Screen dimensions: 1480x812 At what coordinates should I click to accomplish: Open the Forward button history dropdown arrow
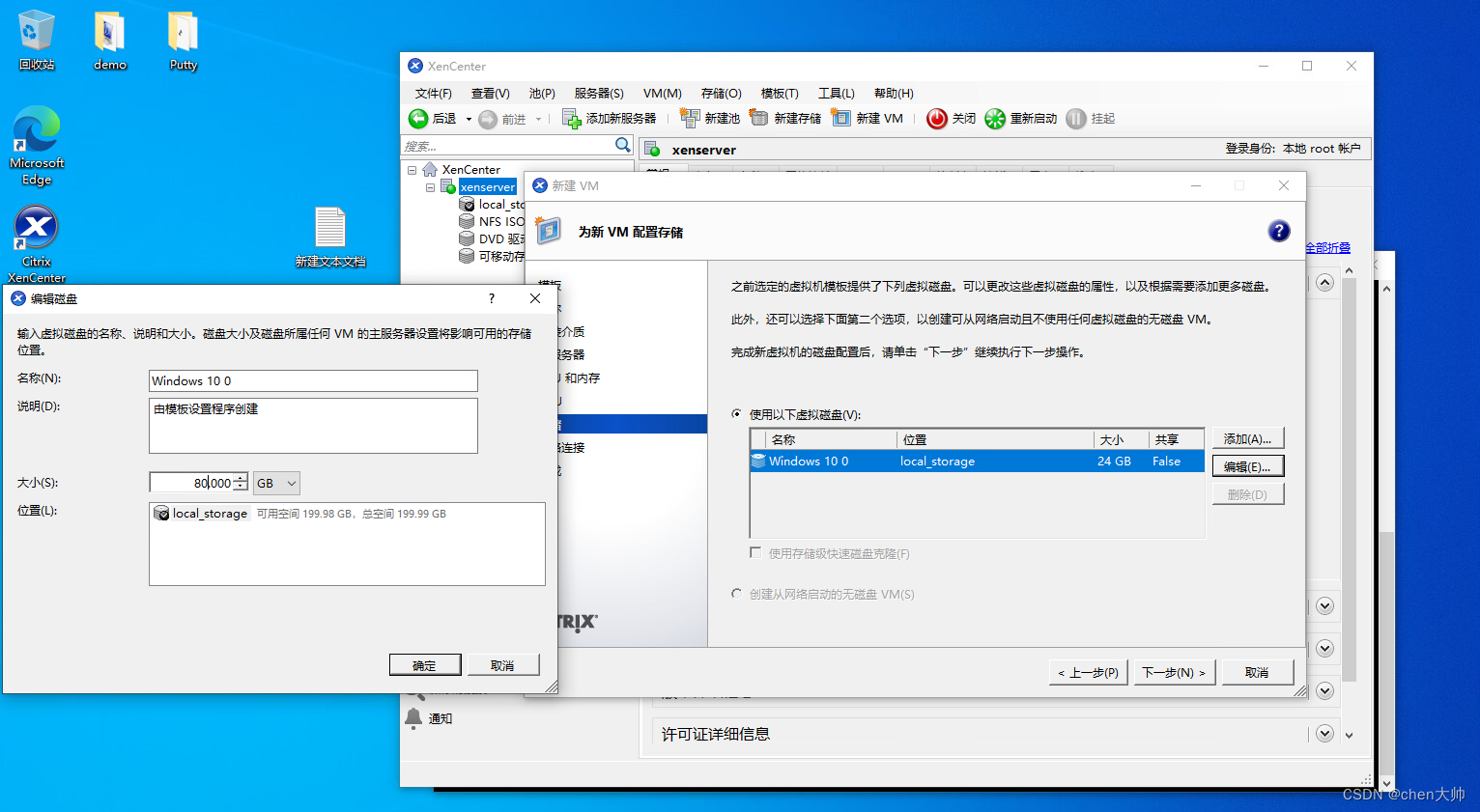point(538,119)
